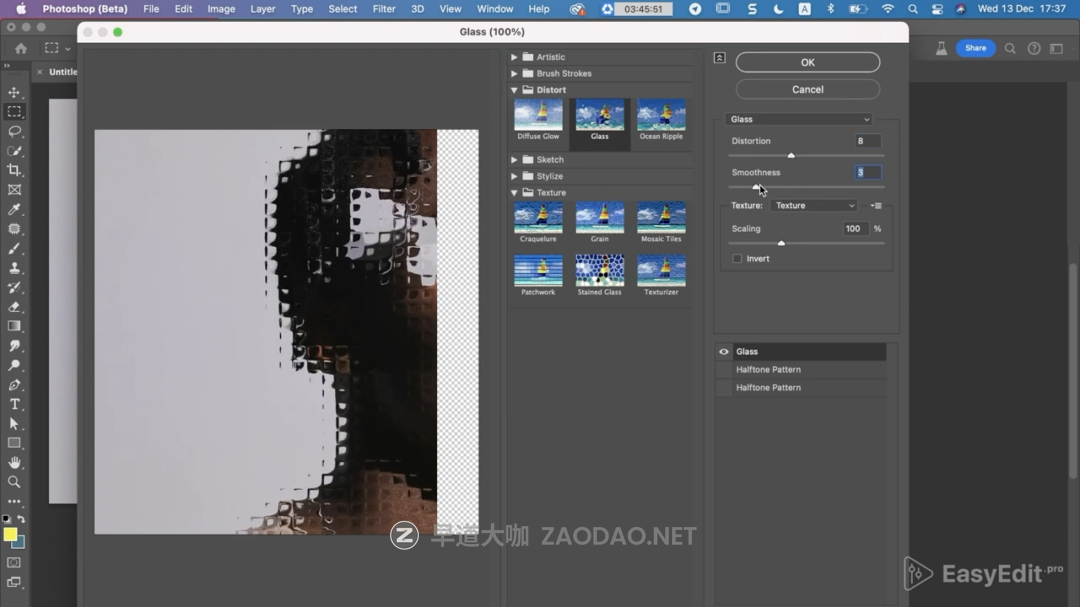Pick the Eyedropper tool
The width and height of the screenshot is (1080, 607).
14,209
